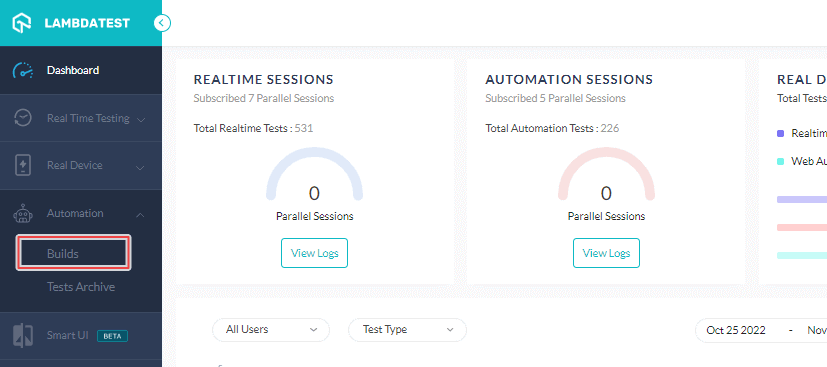Click the Automation robot icon
827x367 pixels.
pos(23,214)
